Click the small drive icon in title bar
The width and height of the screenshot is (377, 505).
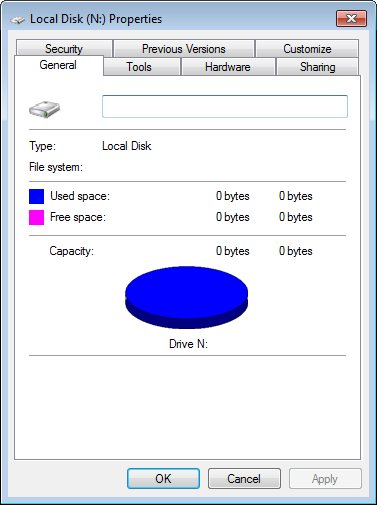pos(17,20)
